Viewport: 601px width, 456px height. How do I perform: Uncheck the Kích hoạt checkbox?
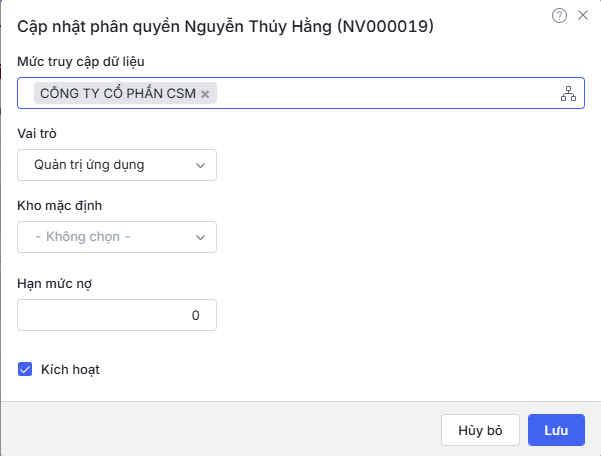26,369
